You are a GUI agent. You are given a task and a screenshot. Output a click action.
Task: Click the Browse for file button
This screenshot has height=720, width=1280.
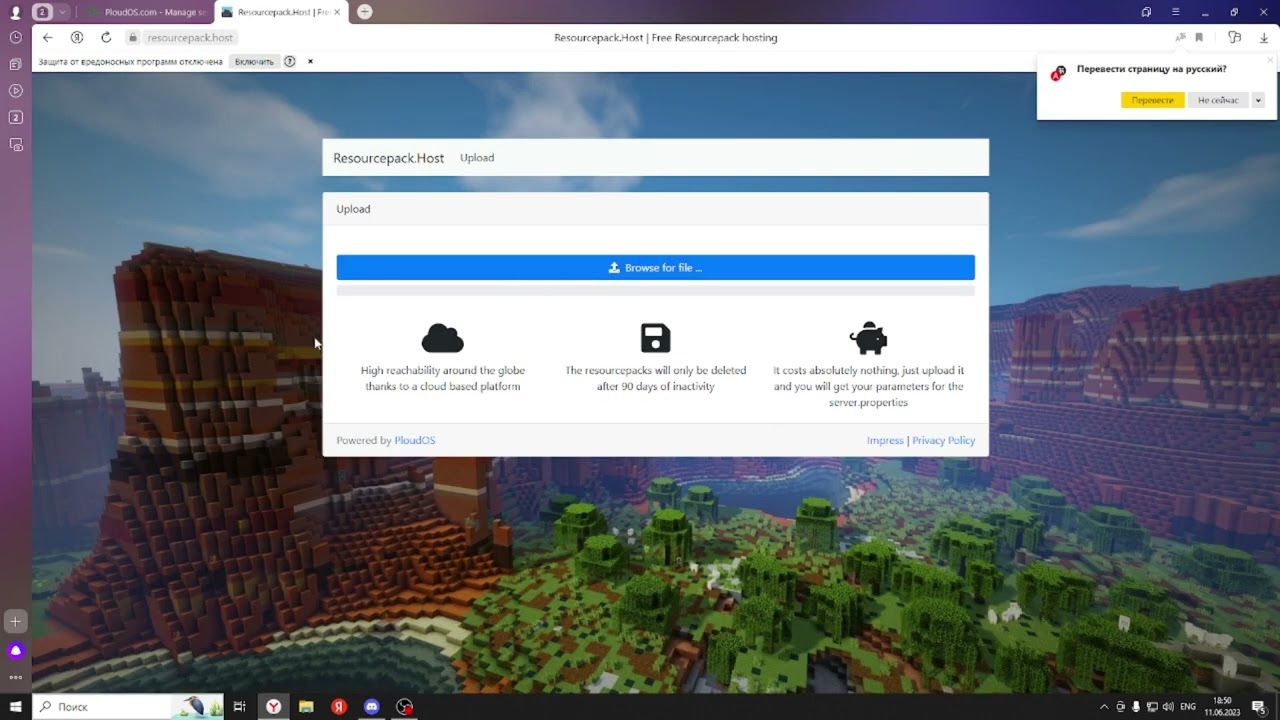tap(655, 268)
